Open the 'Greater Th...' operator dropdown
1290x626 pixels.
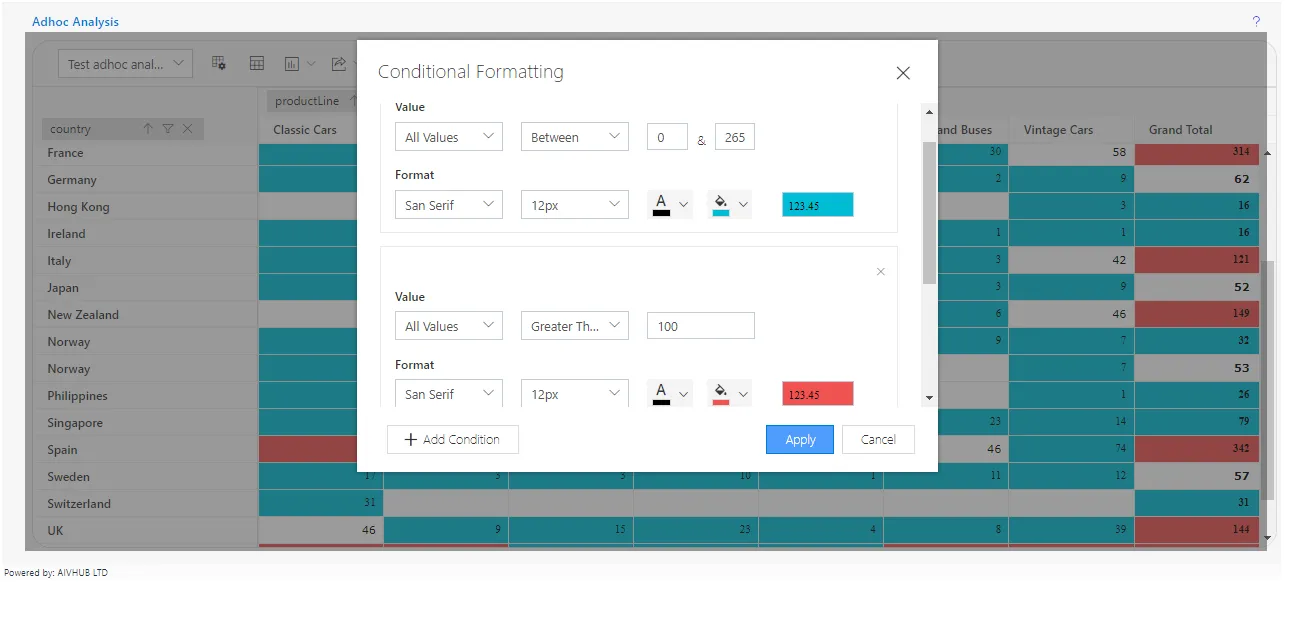point(574,325)
